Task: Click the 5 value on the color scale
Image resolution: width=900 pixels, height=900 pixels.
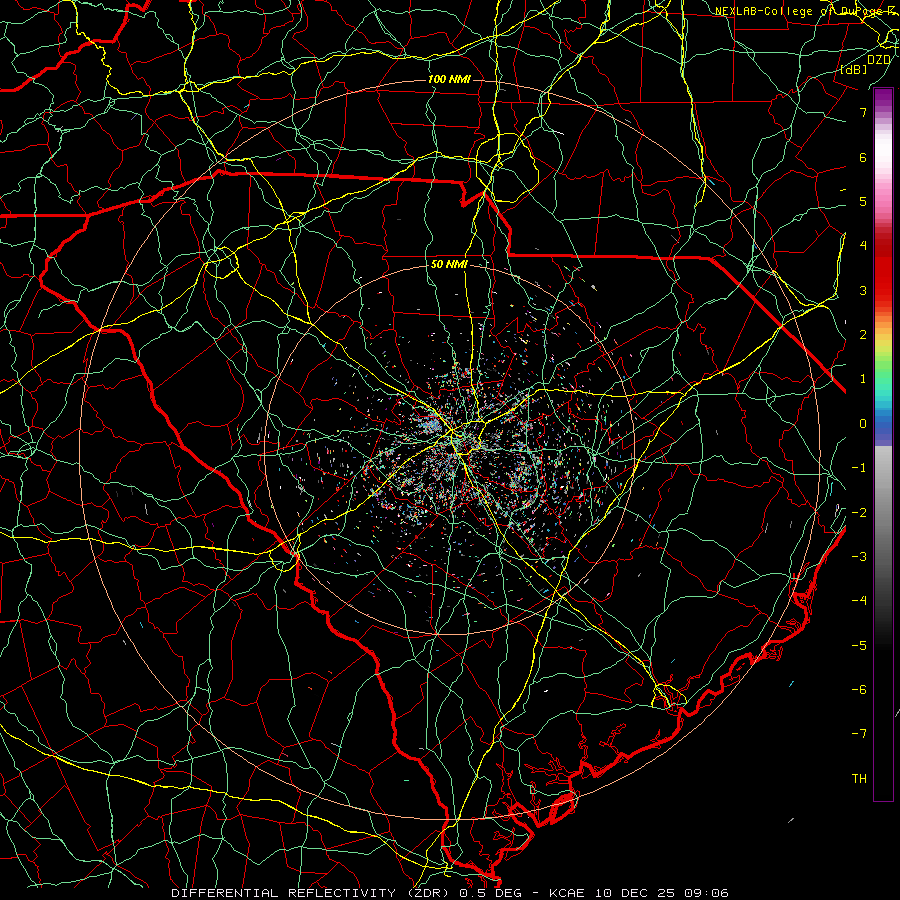Action: 863,201
